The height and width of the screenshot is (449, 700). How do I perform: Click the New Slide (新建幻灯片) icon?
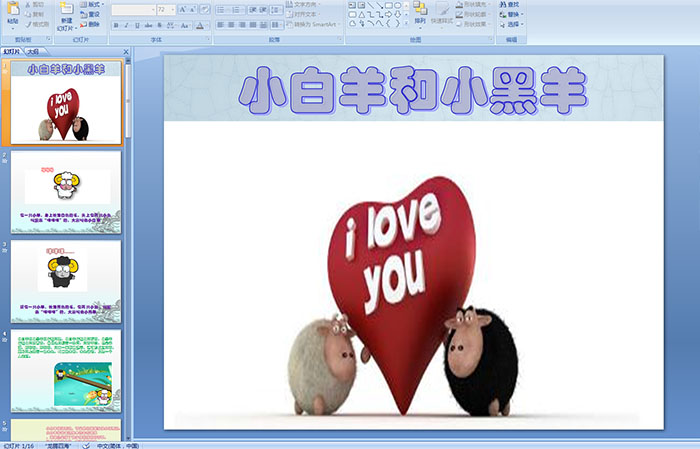(x=67, y=8)
